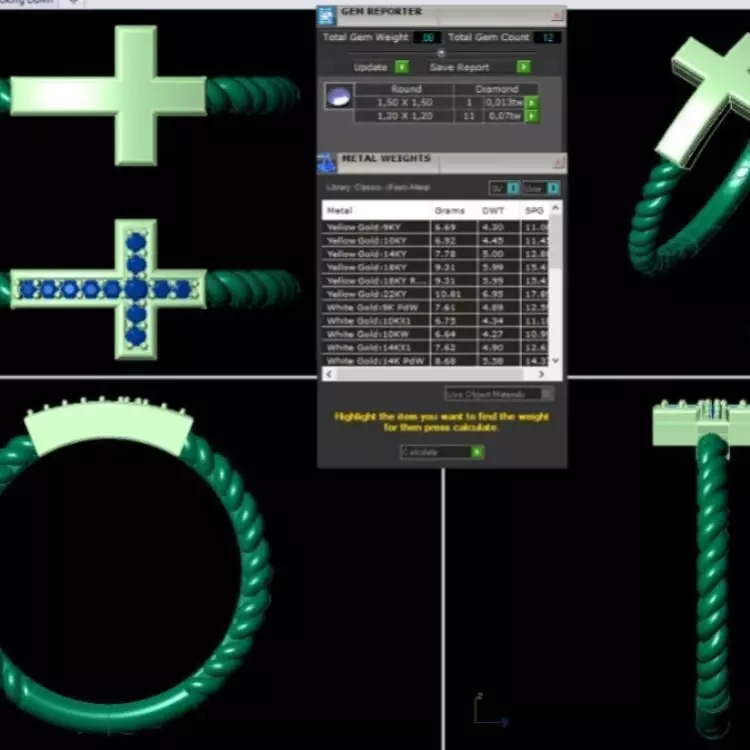Click the 1.50 X 1.50 gem size cell
The image size is (750, 750).
pos(404,102)
